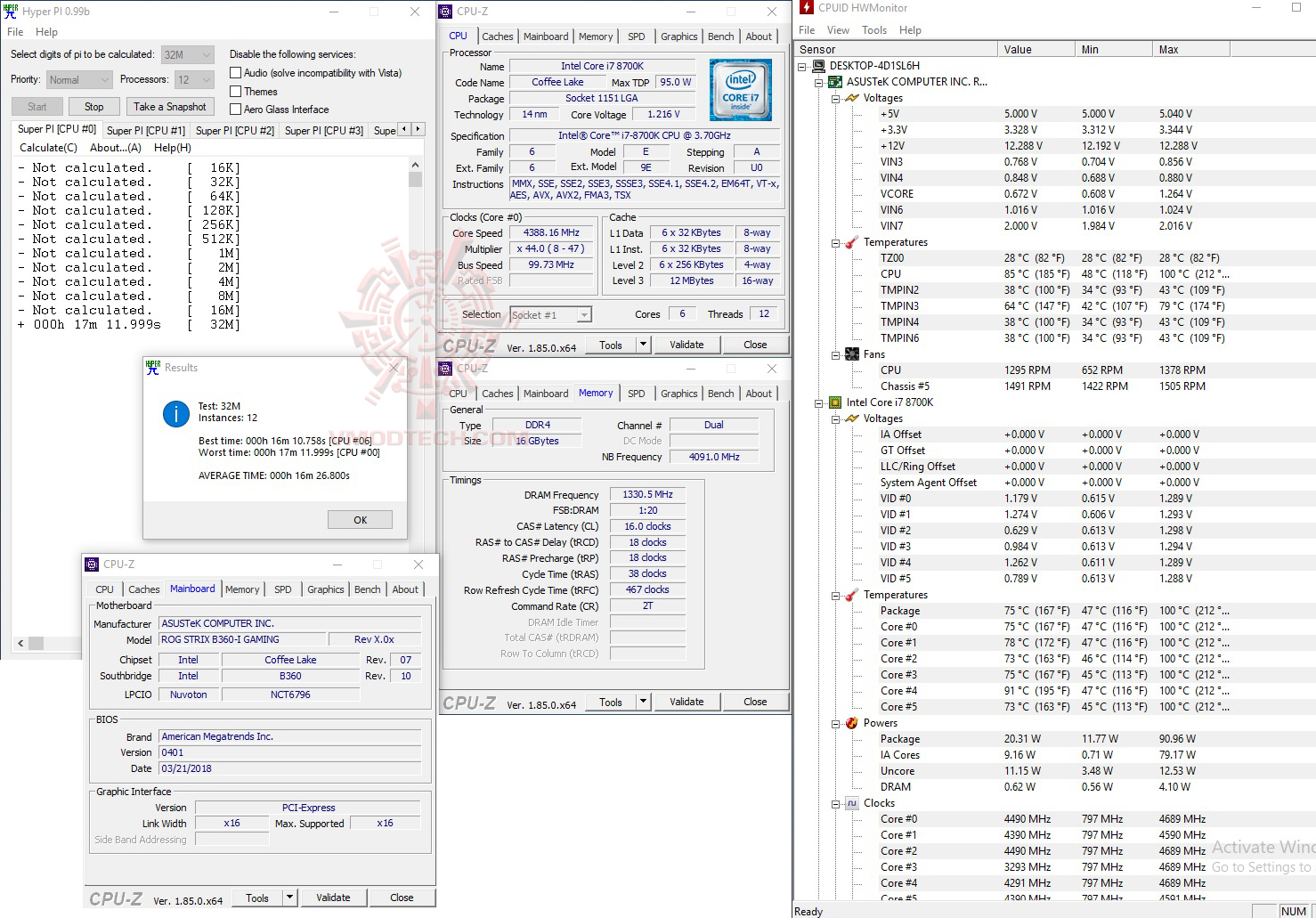Click the scroll-up arrow in Hyper PI results
Viewport: 1316px width, 918px height.
tap(415, 165)
